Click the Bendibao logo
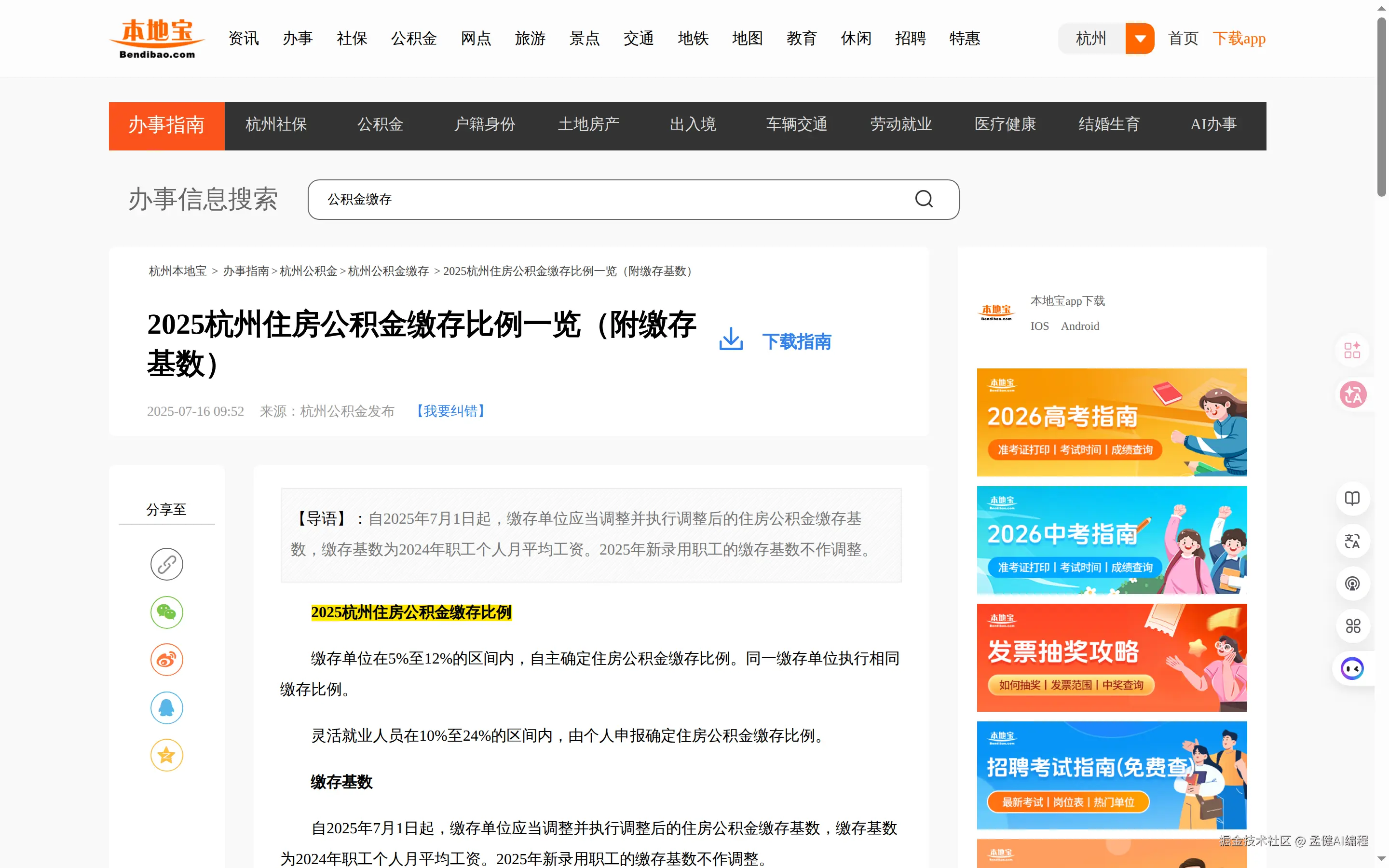 click(x=157, y=39)
